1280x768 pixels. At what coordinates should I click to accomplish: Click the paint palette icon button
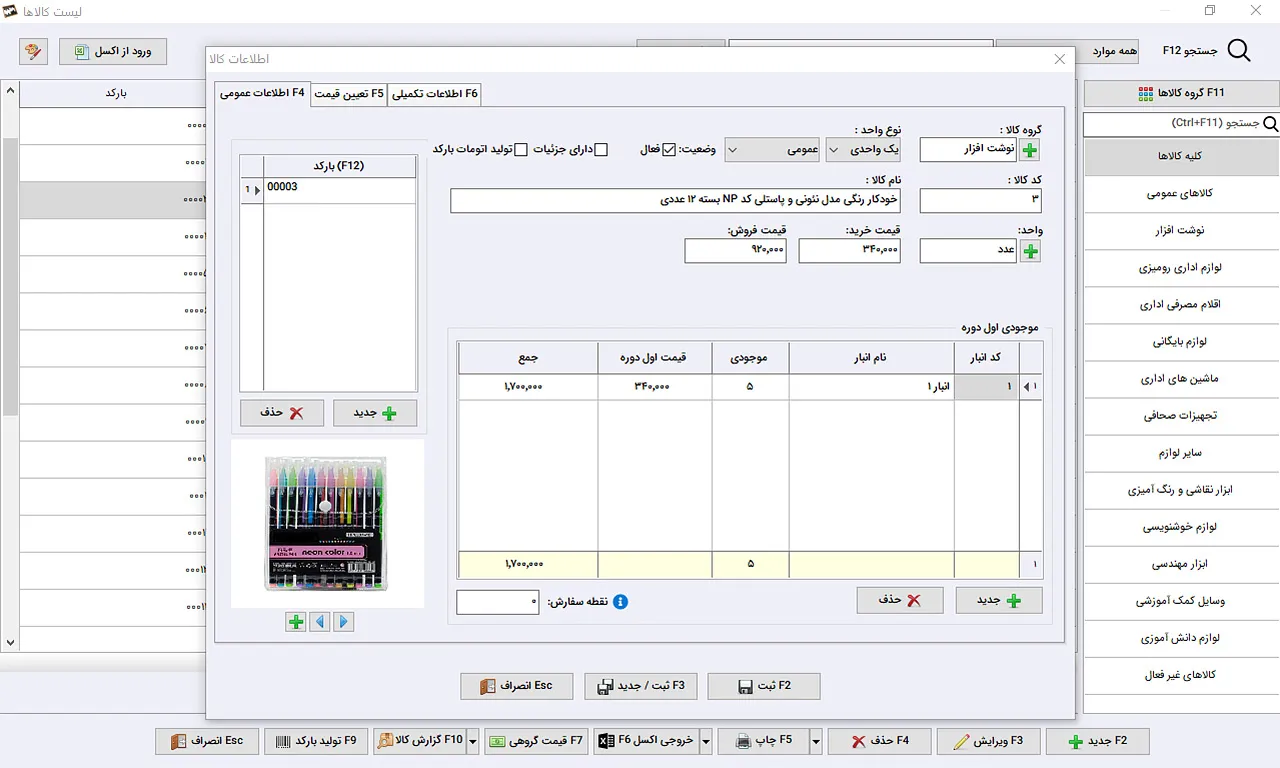point(33,51)
